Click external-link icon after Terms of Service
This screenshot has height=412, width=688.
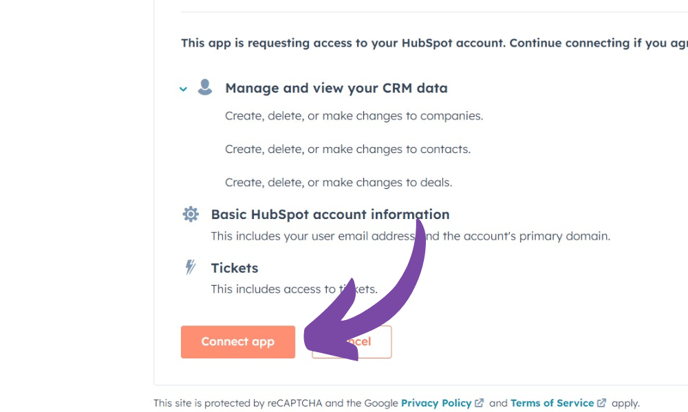[x=602, y=403]
